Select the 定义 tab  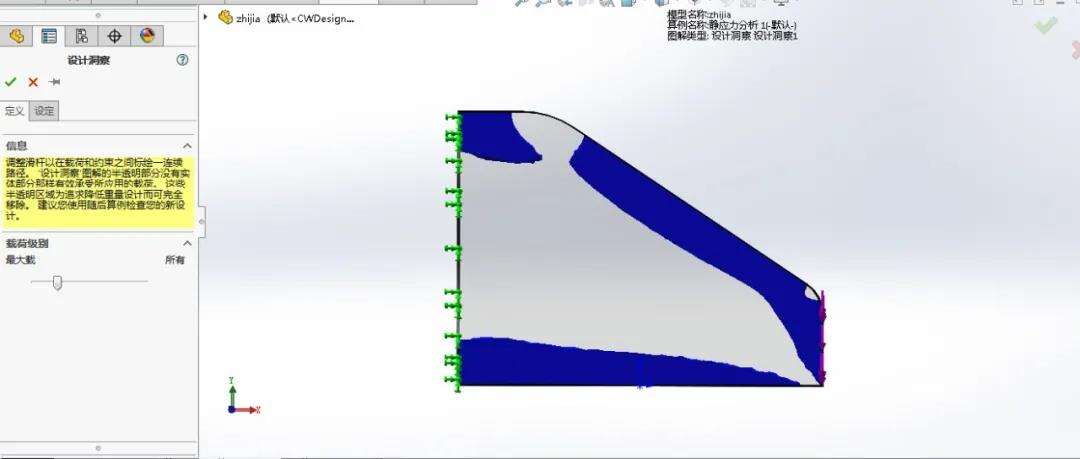pos(15,111)
